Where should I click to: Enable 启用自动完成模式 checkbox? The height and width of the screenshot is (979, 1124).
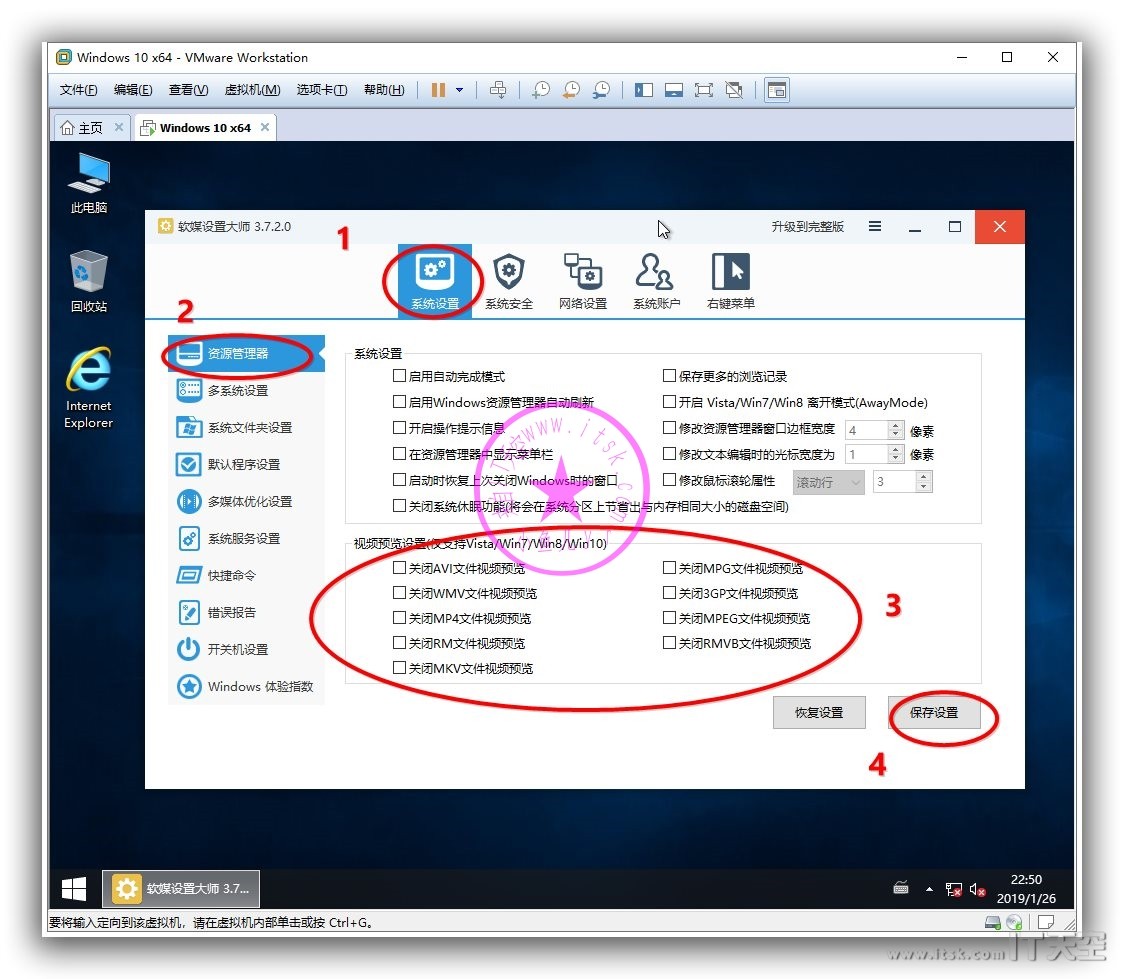pyautogui.click(x=399, y=376)
